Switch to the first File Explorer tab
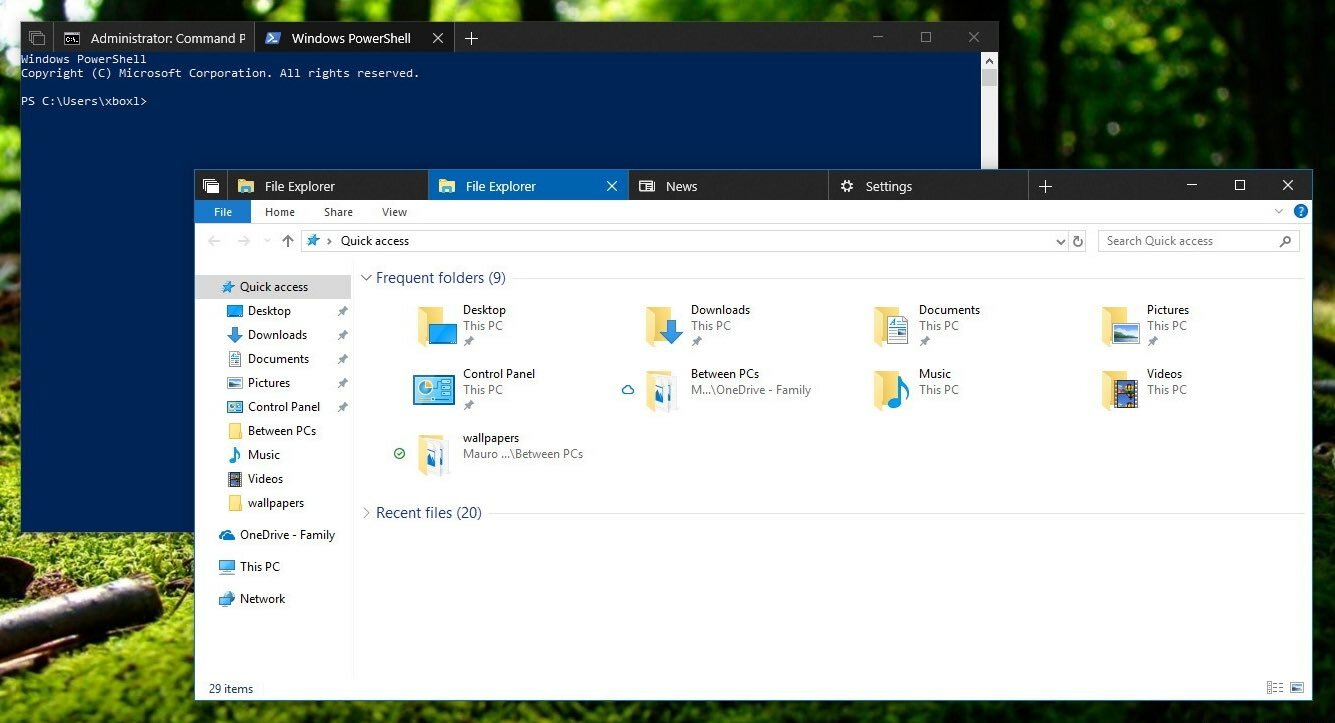 327,186
